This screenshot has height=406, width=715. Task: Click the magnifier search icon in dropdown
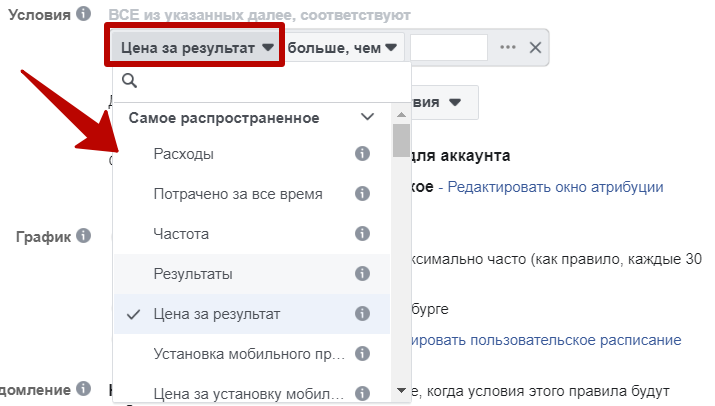[130, 81]
